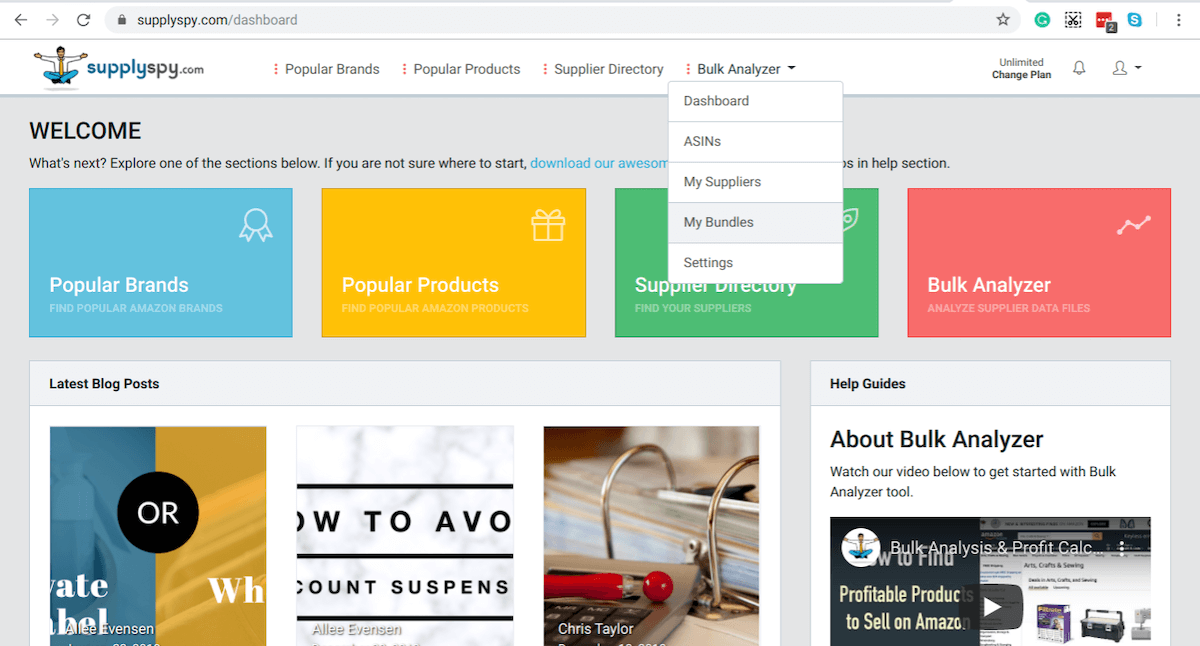Click the video title Bulk Analysis & Profit Calc
The height and width of the screenshot is (646, 1200).
tap(996, 548)
